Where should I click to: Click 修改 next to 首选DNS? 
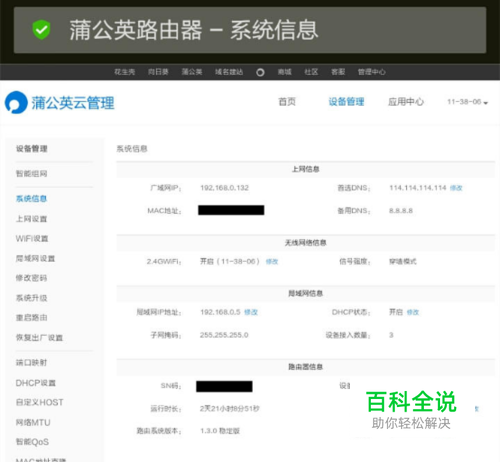pyautogui.click(x=456, y=188)
